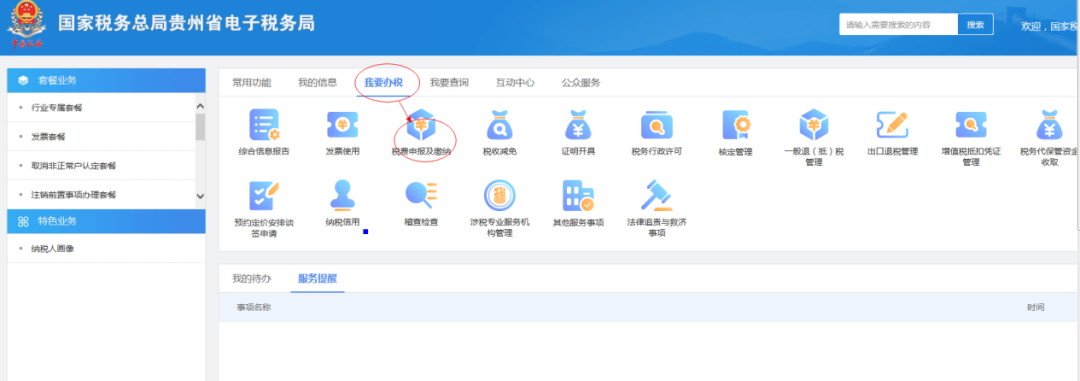Click the sidebar scrollbar thumb
The width and height of the screenshot is (1080, 381).
200,127
